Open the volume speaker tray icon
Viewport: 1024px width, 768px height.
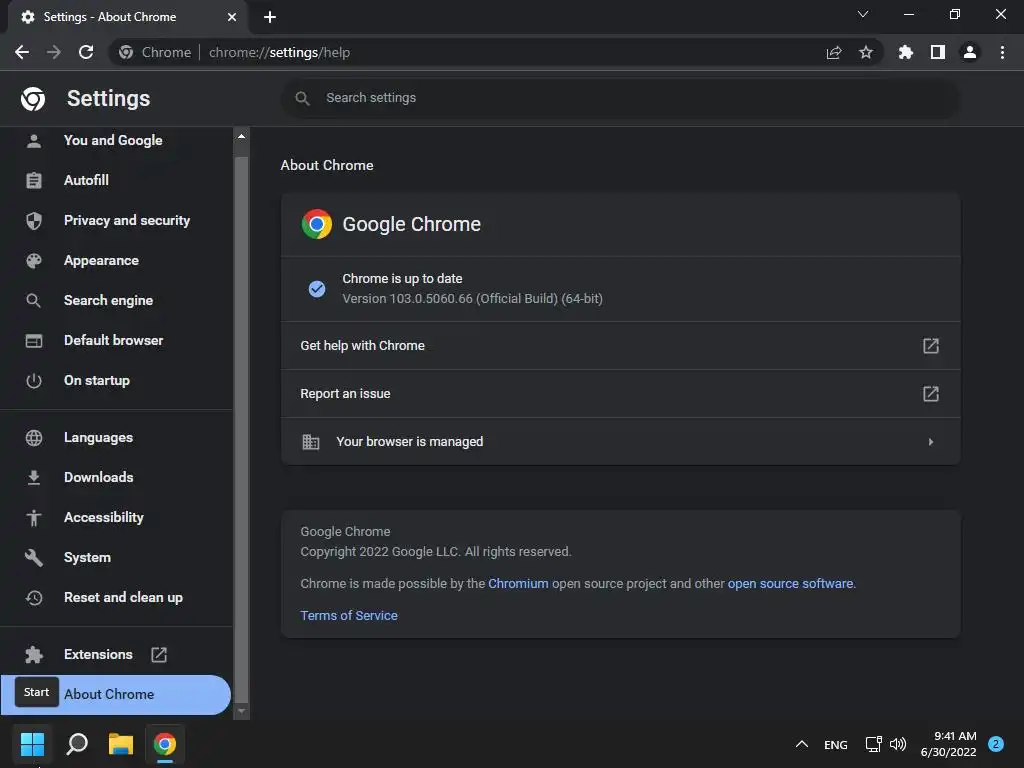pos(898,744)
